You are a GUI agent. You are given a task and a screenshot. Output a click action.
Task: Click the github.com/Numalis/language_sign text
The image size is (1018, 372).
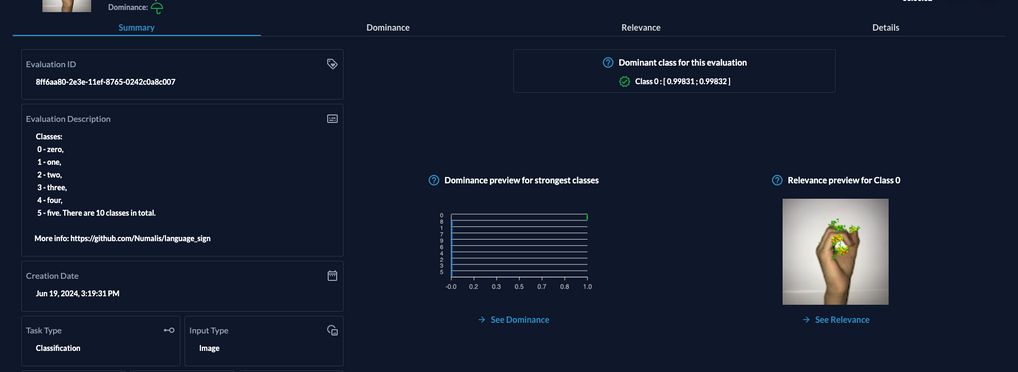click(x=140, y=238)
